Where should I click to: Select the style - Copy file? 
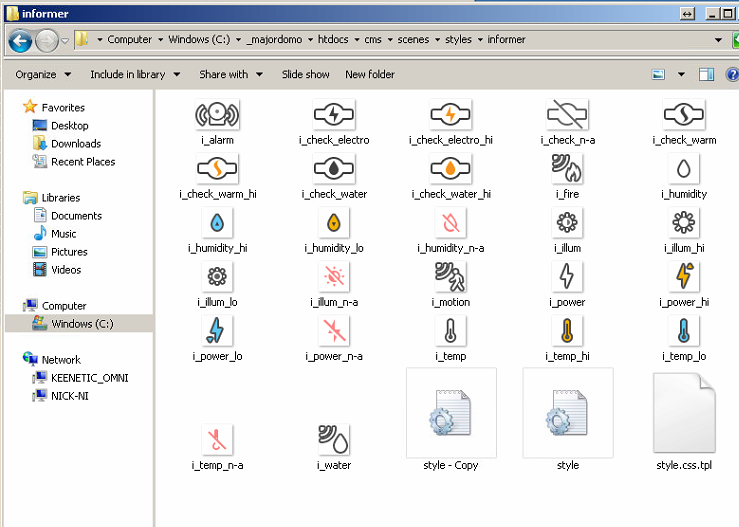coord(451,414)
